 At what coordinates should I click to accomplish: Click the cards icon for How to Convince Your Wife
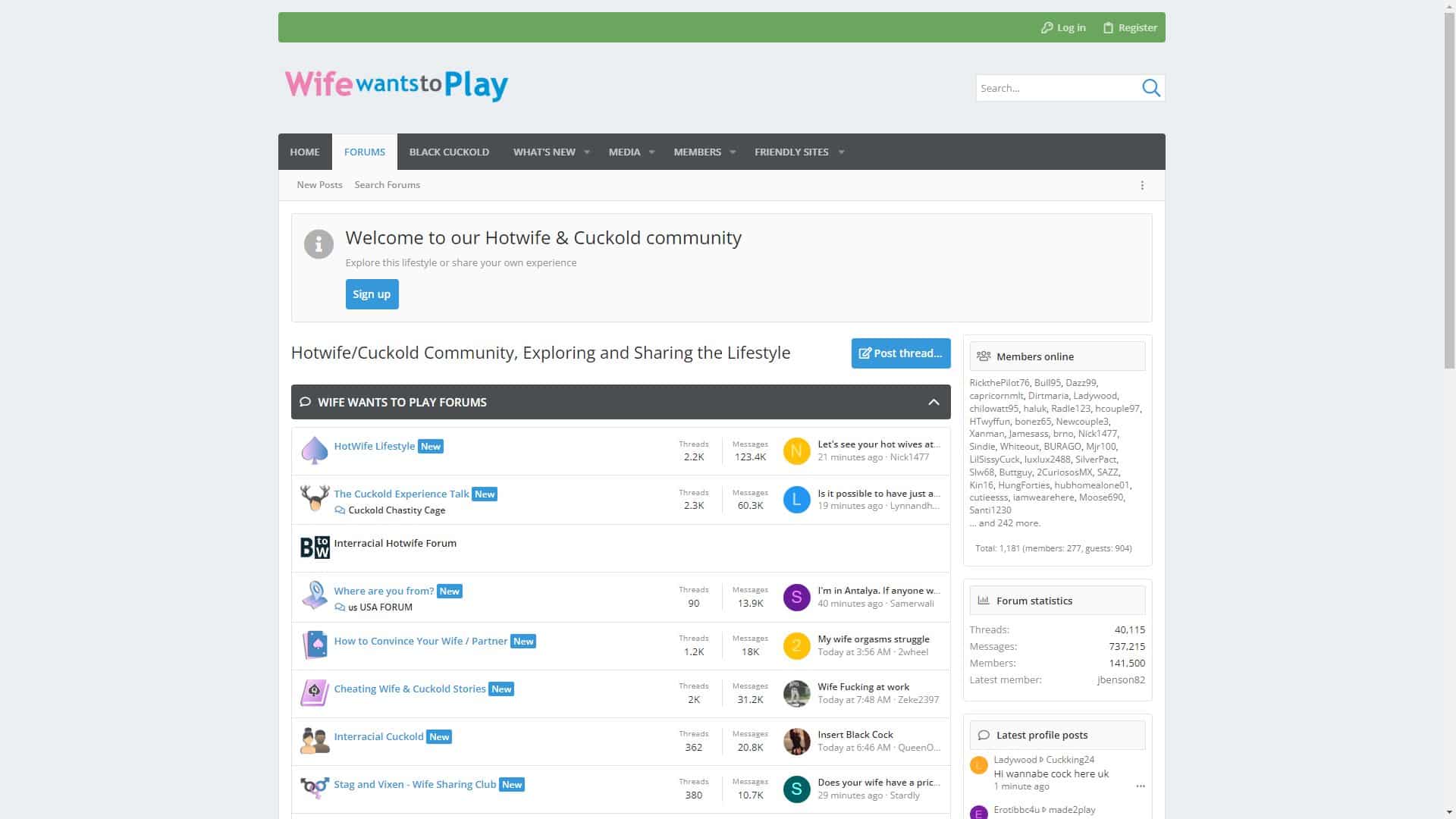tap(314, 645)
